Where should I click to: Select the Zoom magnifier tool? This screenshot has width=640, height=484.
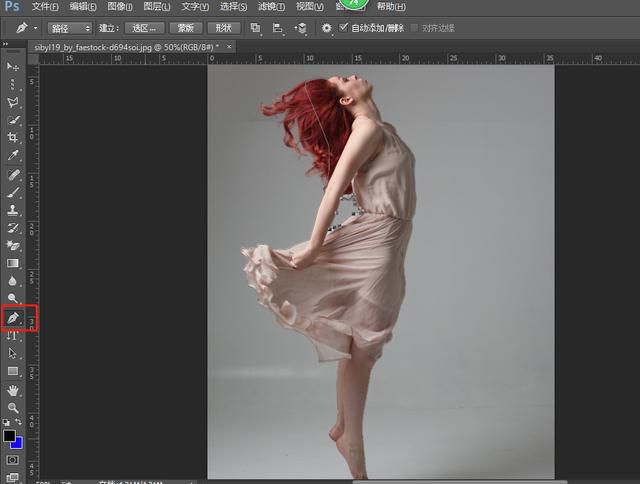[13, 408]
